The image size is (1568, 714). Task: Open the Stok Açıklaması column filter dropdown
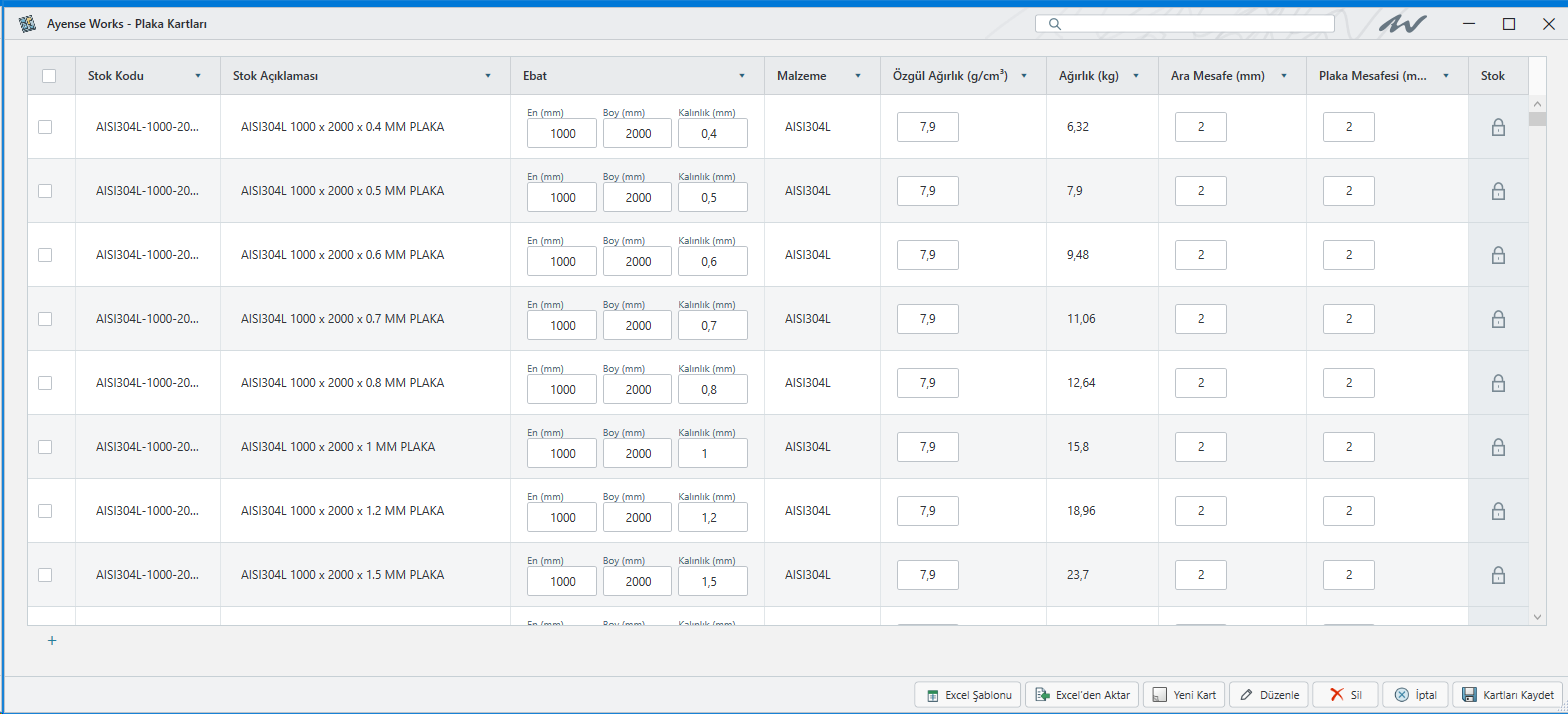[x=488, y=76]
